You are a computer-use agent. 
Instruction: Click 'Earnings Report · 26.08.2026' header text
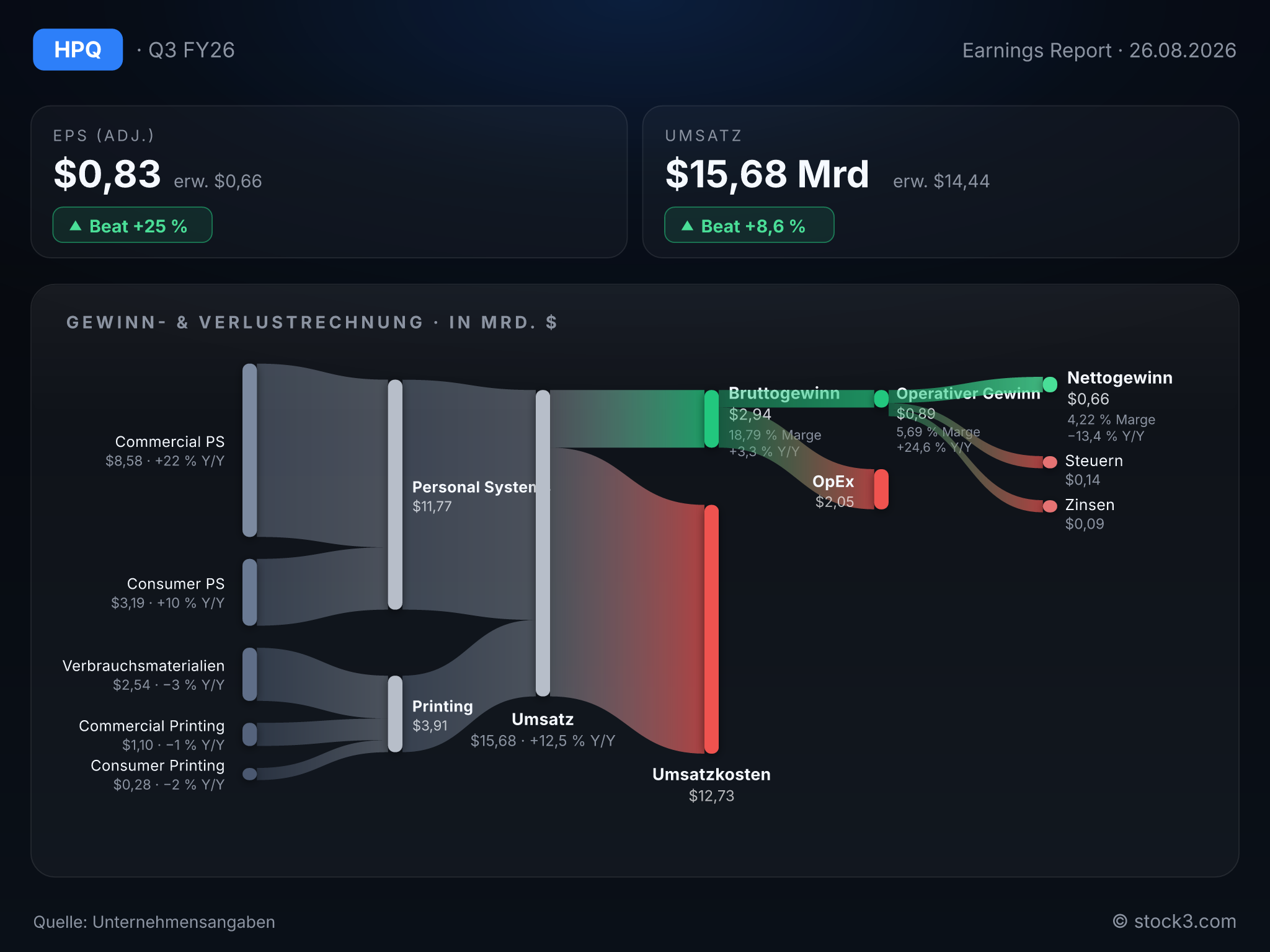pos(1099,50)
